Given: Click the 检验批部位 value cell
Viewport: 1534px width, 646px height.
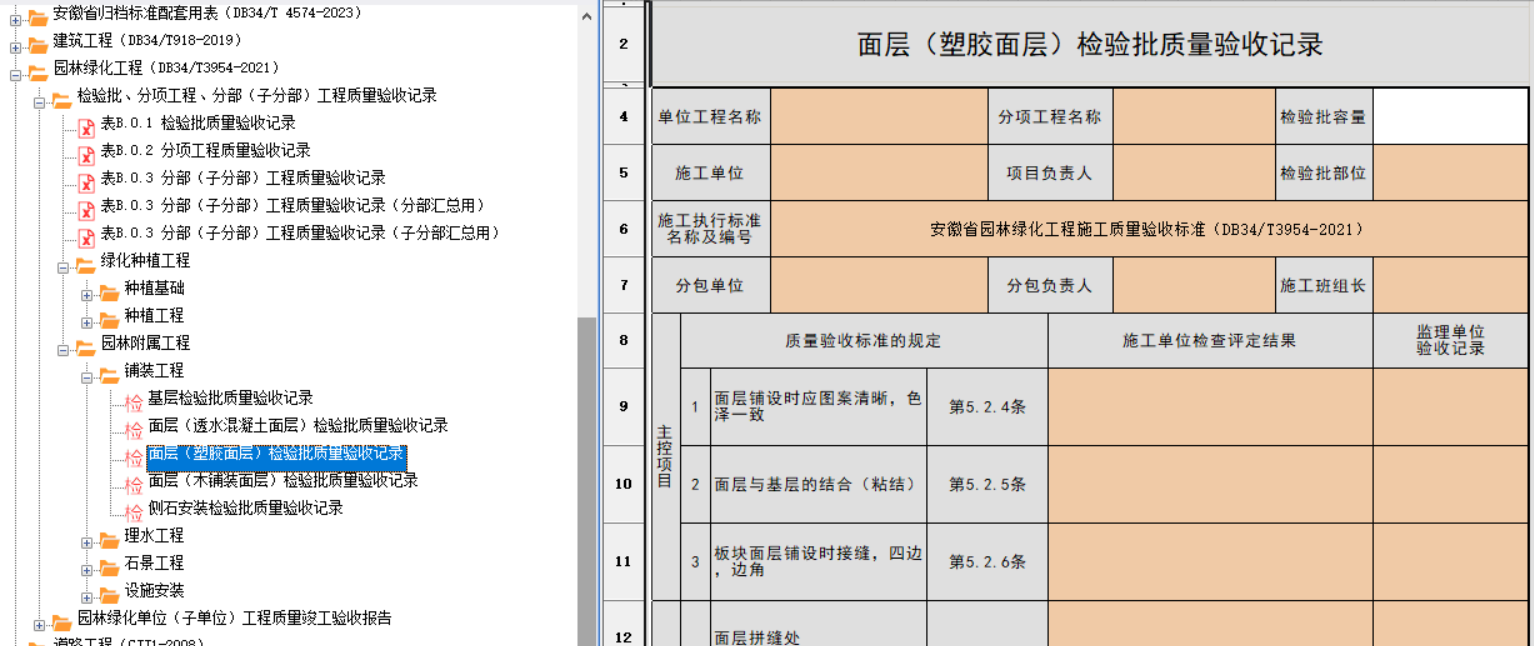Looking at the screenshot, I should tap(1451, 173).
